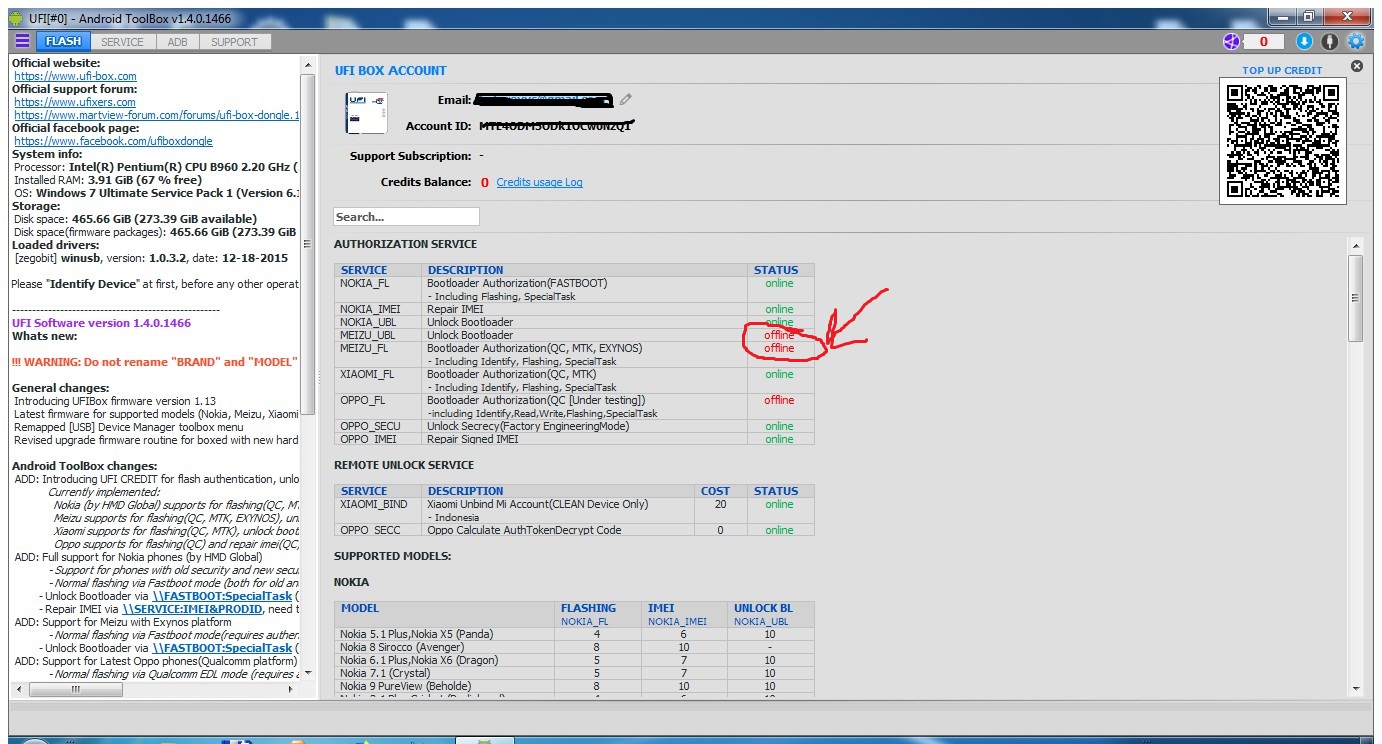The height and width of the screenshot is (744, 1382).
Task: Select the XIAOMI_BIND remote unlock row
Action: pos(574,510)
